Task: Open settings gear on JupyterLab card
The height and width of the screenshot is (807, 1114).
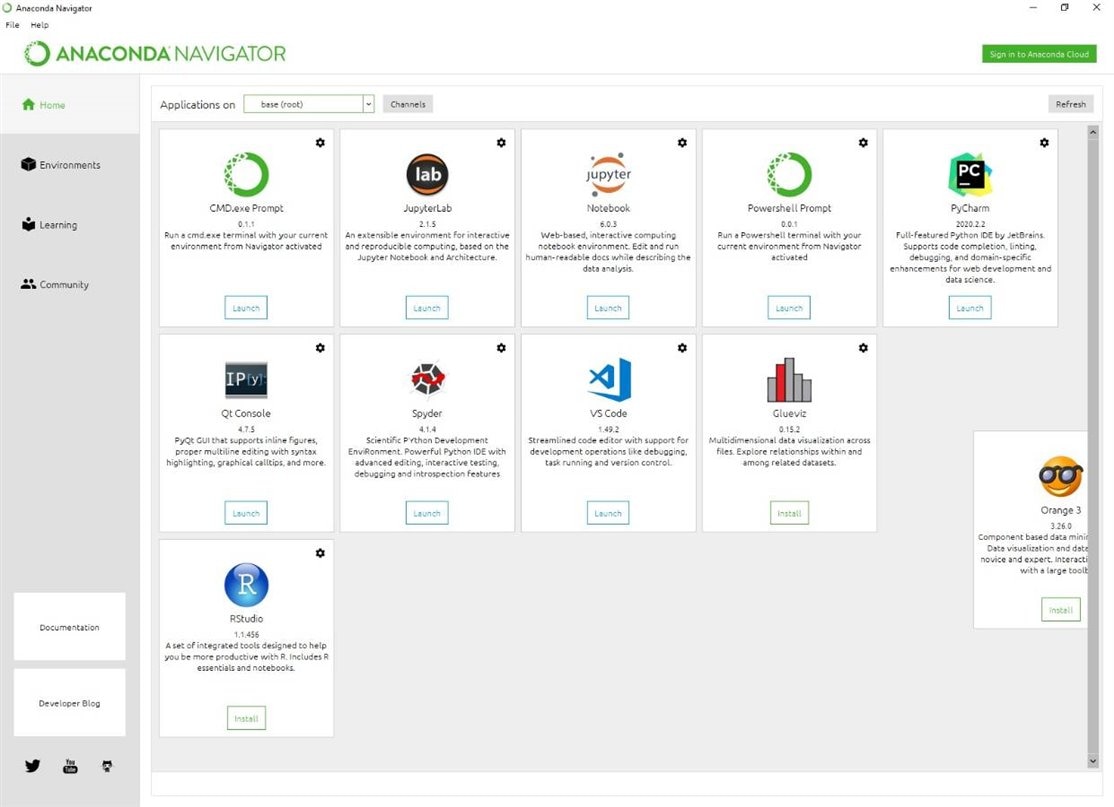Action: (502, 143)
